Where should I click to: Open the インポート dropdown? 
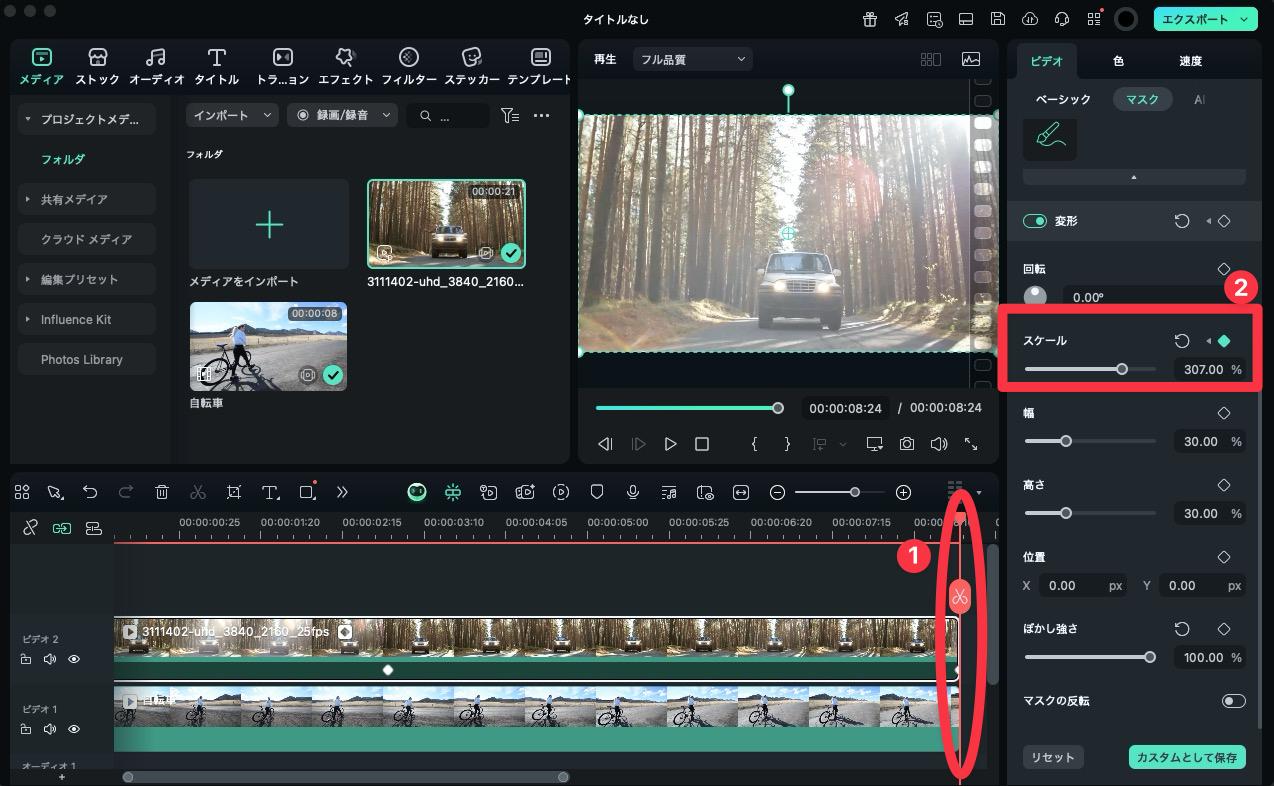[232, 116]
